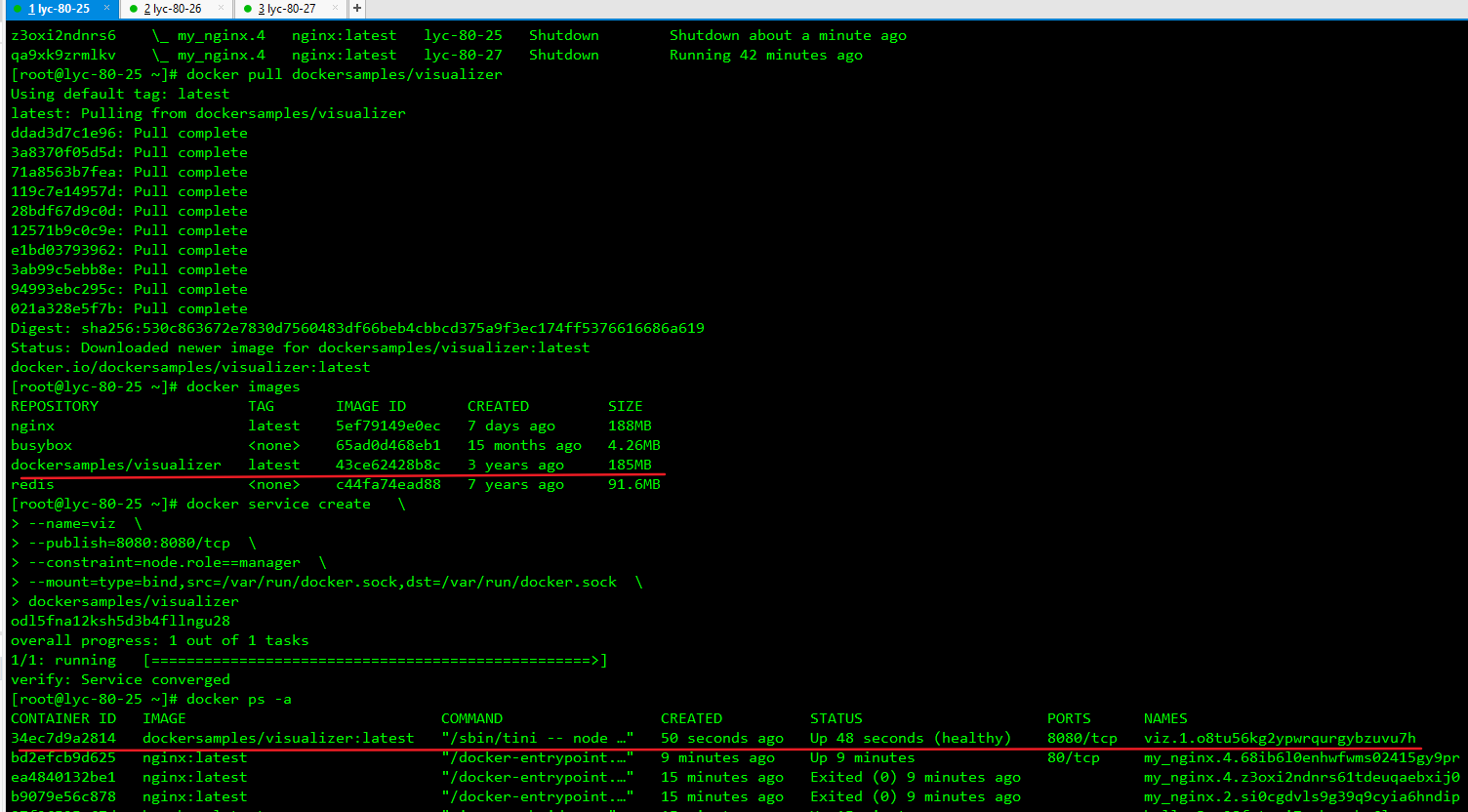This screenshot has width=1468, height=812.
Task: Click the '8080/tcp' port value
Action: point(1082,738)
